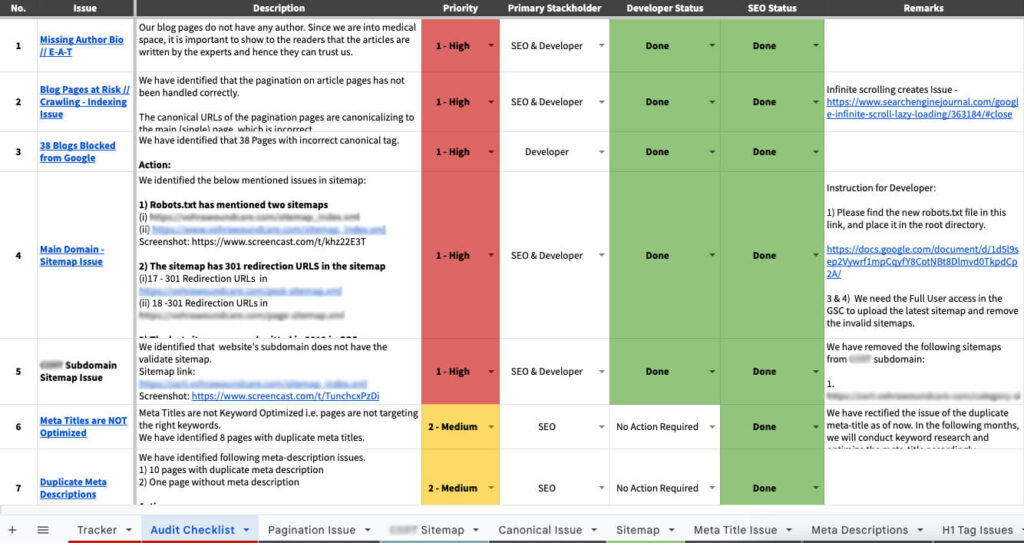Open 2 - Medium priority dropdown row 7
Image resolution: width=1024 pixels, height=543 pixels.
[491, 488]
